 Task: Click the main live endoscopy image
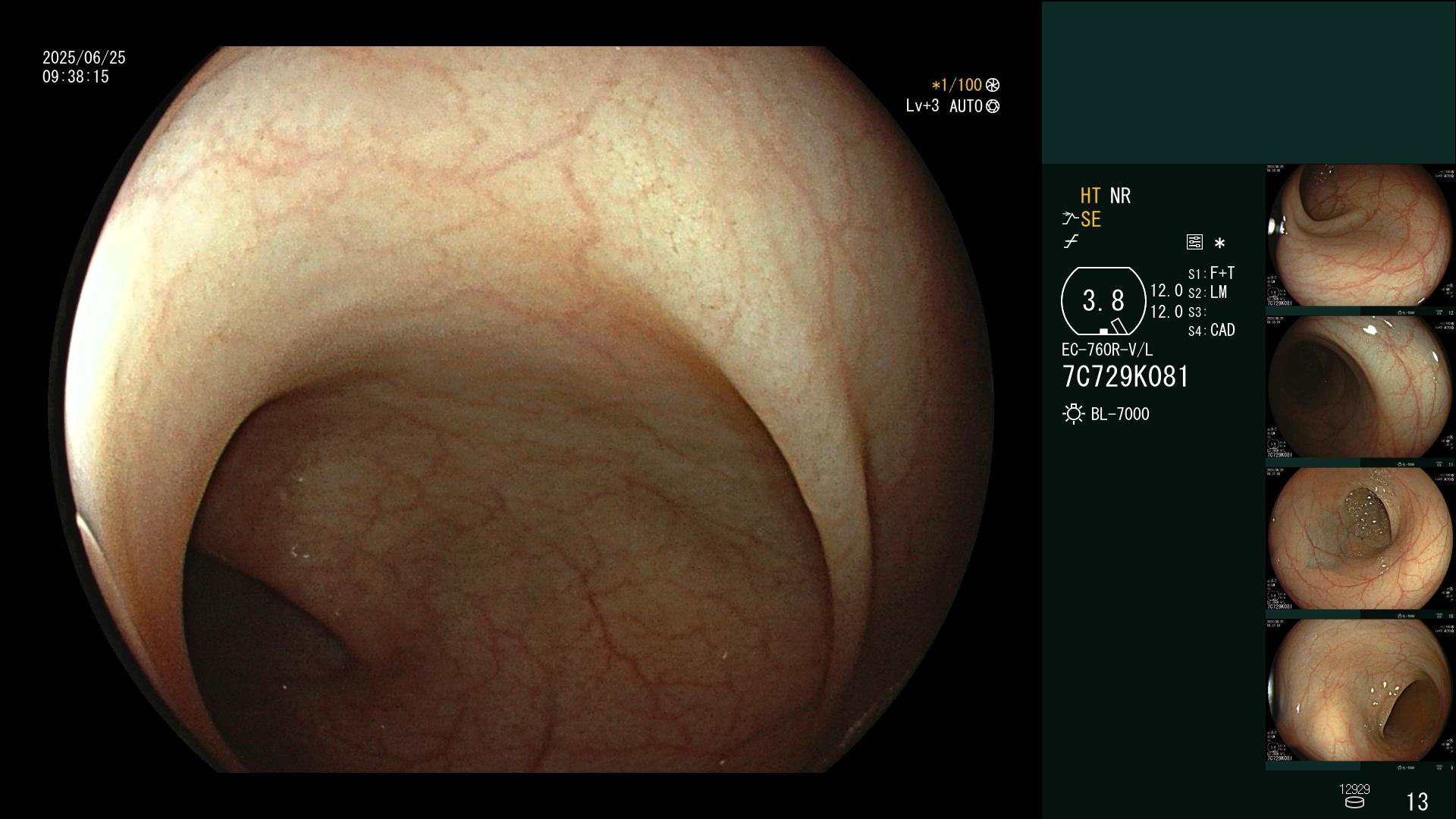coord(521,409)
